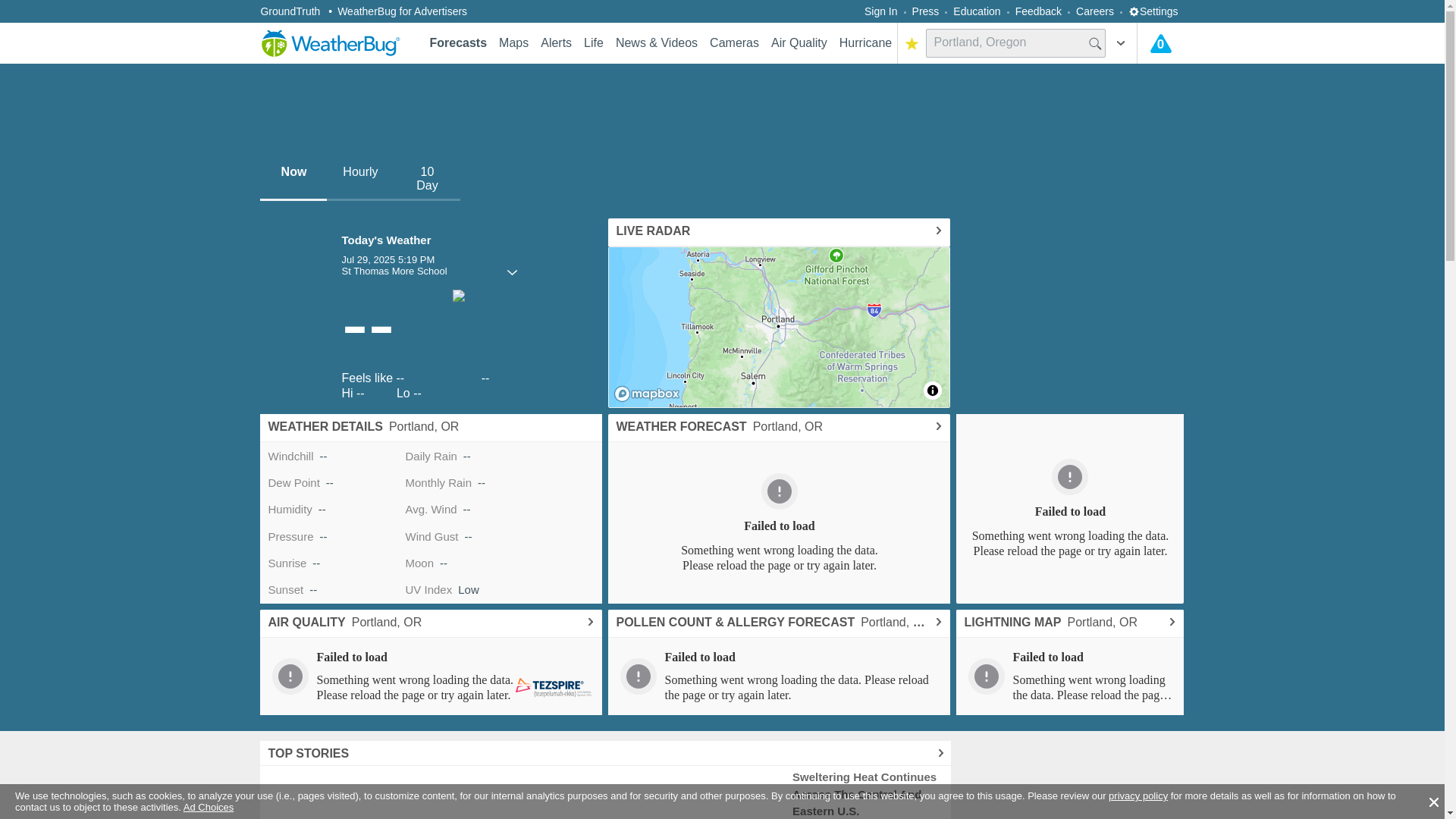The height and width of the screenshot is (819, 1456).
Task: Click the Settings gear icon
Action: click(x=1134, y=11)
